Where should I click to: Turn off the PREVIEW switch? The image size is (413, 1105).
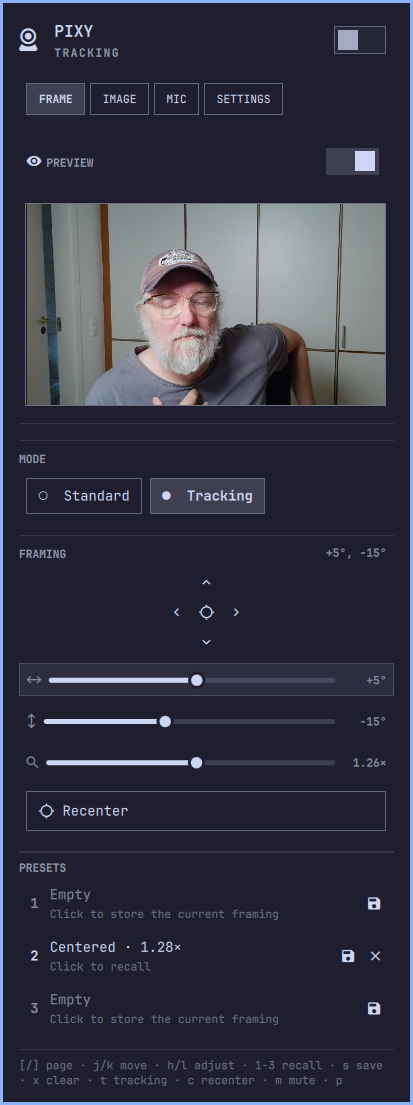tap(352, 161)
